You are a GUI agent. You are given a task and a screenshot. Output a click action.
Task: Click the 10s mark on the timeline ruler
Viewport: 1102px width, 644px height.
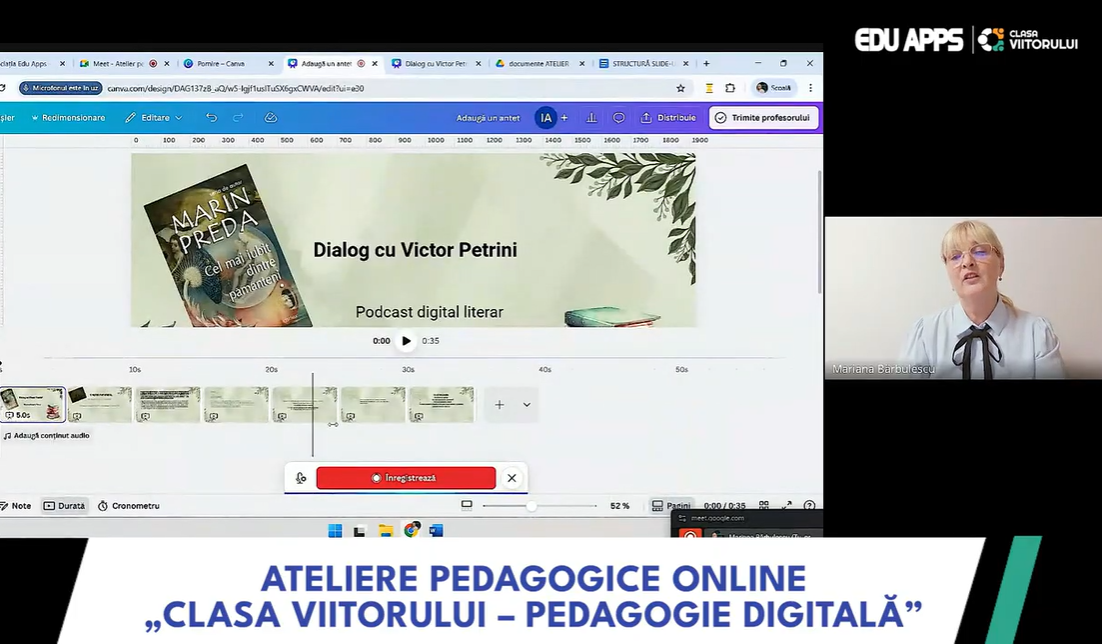point(134,369)
